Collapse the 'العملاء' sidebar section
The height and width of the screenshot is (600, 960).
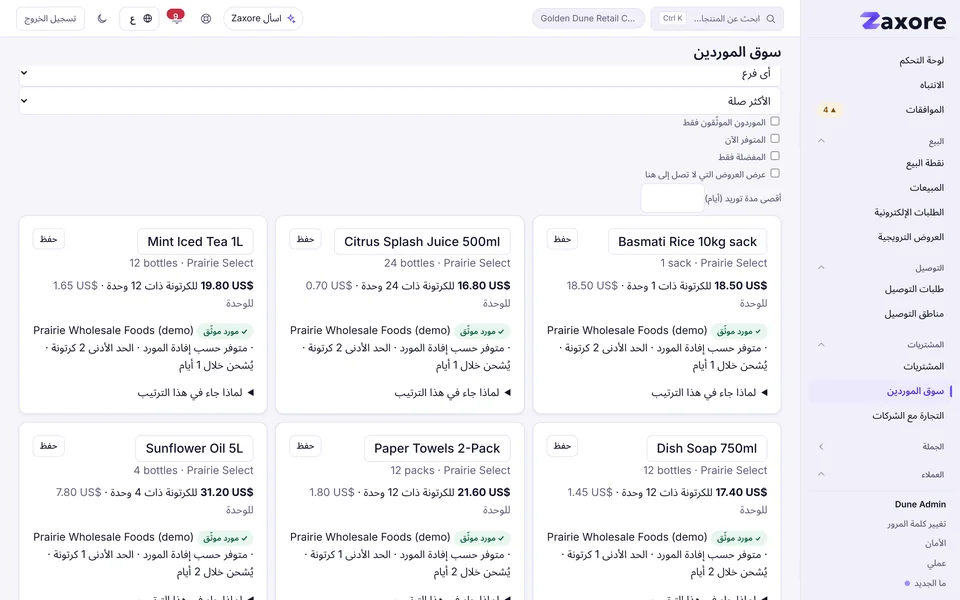click(821, 474)
